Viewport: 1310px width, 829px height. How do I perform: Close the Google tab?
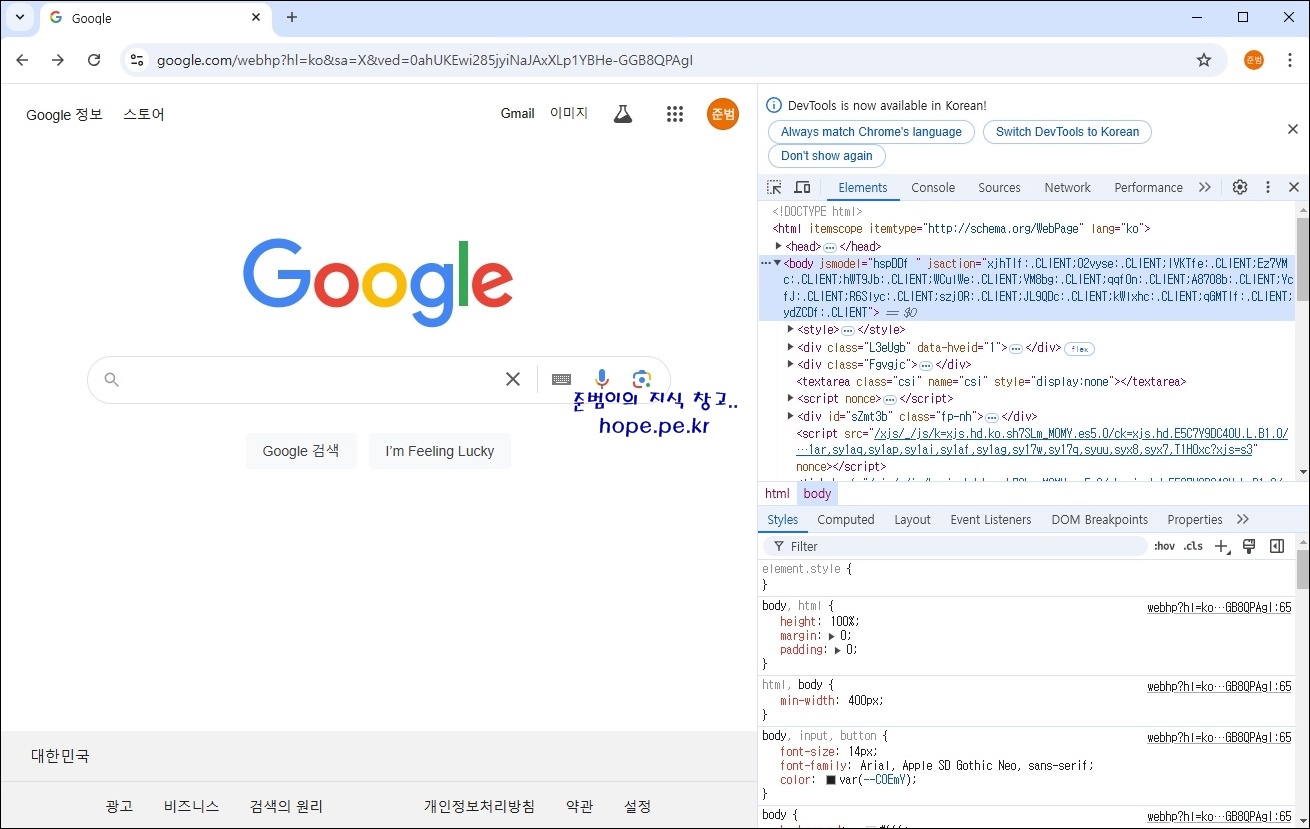pos(256,17)
